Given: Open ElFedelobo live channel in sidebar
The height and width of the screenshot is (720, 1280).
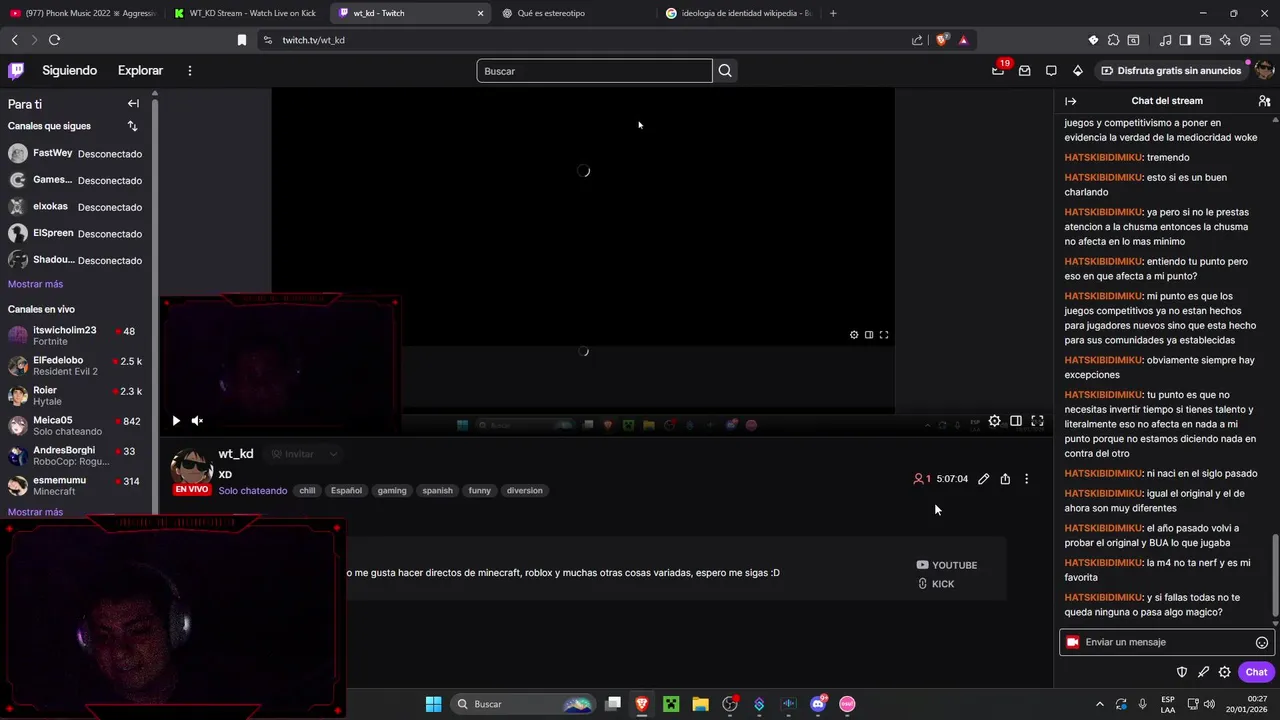Looking at the screenshot, I should point(77,365).
